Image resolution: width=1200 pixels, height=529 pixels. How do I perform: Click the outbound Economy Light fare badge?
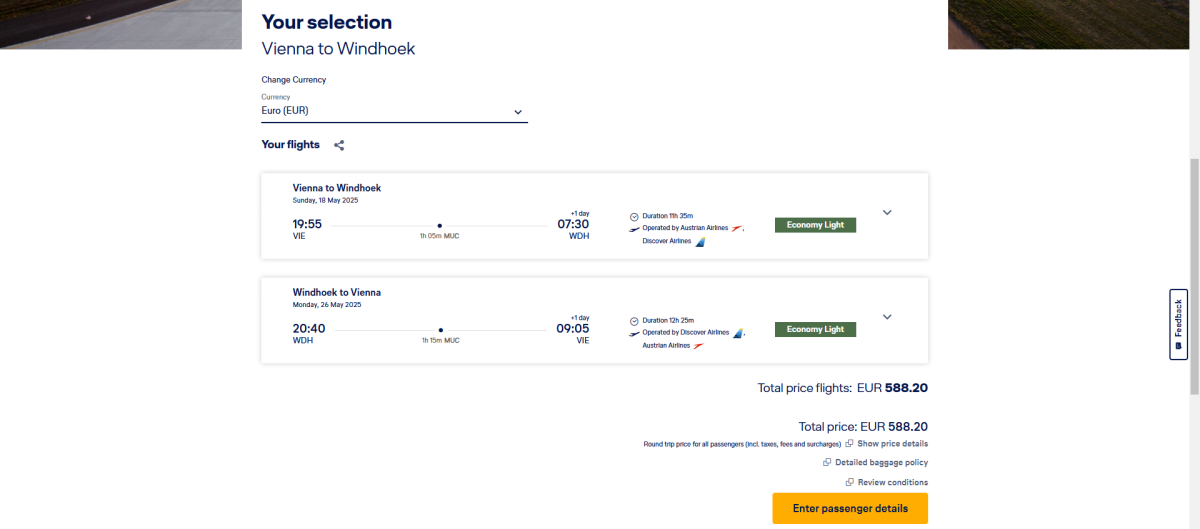(x=815, y=225)
